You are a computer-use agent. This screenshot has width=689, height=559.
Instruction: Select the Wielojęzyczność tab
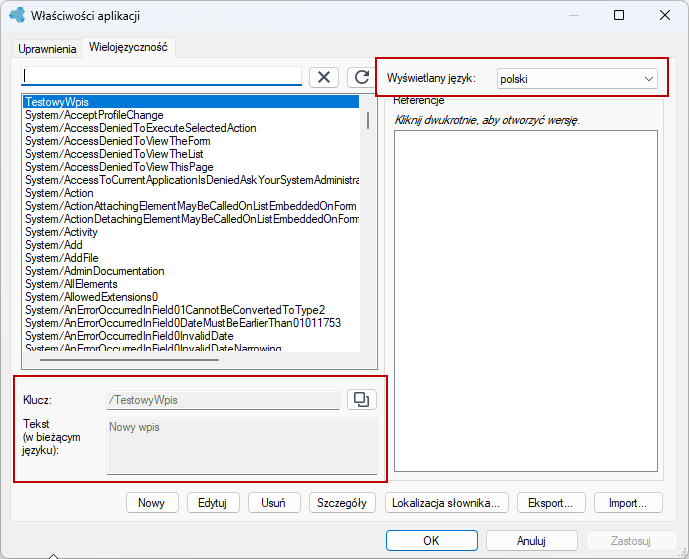pos(128,47)
